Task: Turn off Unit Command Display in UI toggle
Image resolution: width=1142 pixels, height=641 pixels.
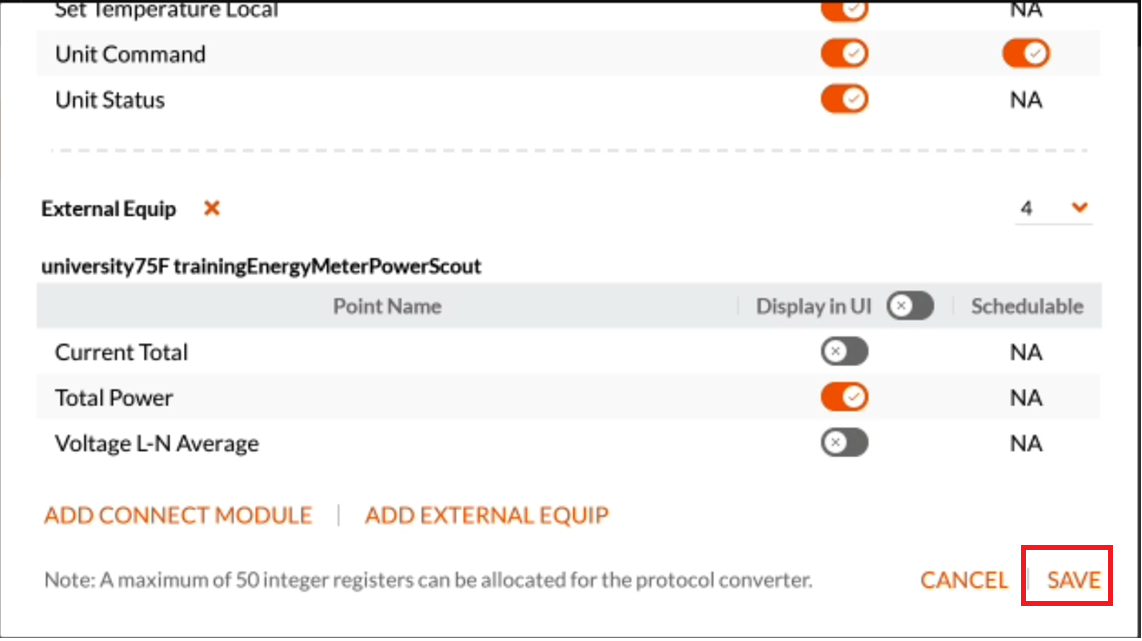Action: (844, 53)
